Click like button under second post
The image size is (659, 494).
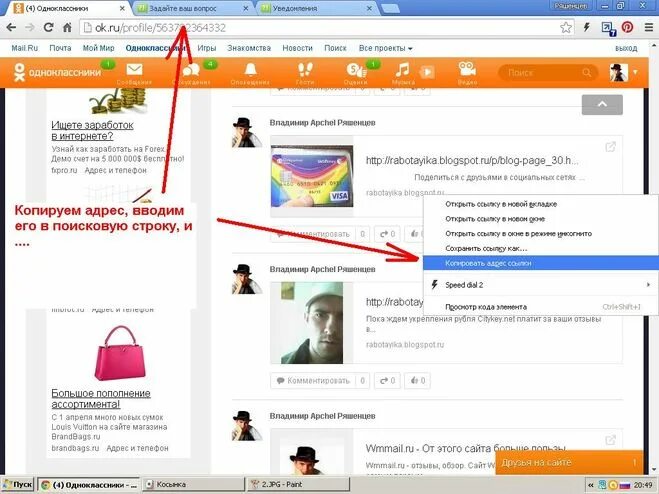pyautogui.click(x=417, y=381)
